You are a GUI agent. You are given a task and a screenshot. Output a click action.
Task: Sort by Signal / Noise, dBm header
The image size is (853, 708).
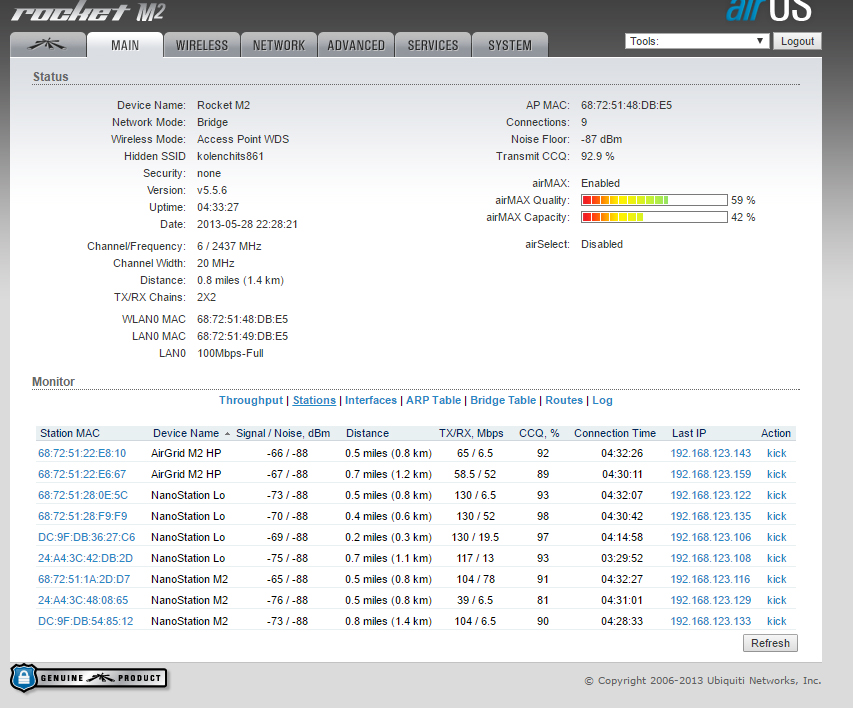tap(283, 434)
